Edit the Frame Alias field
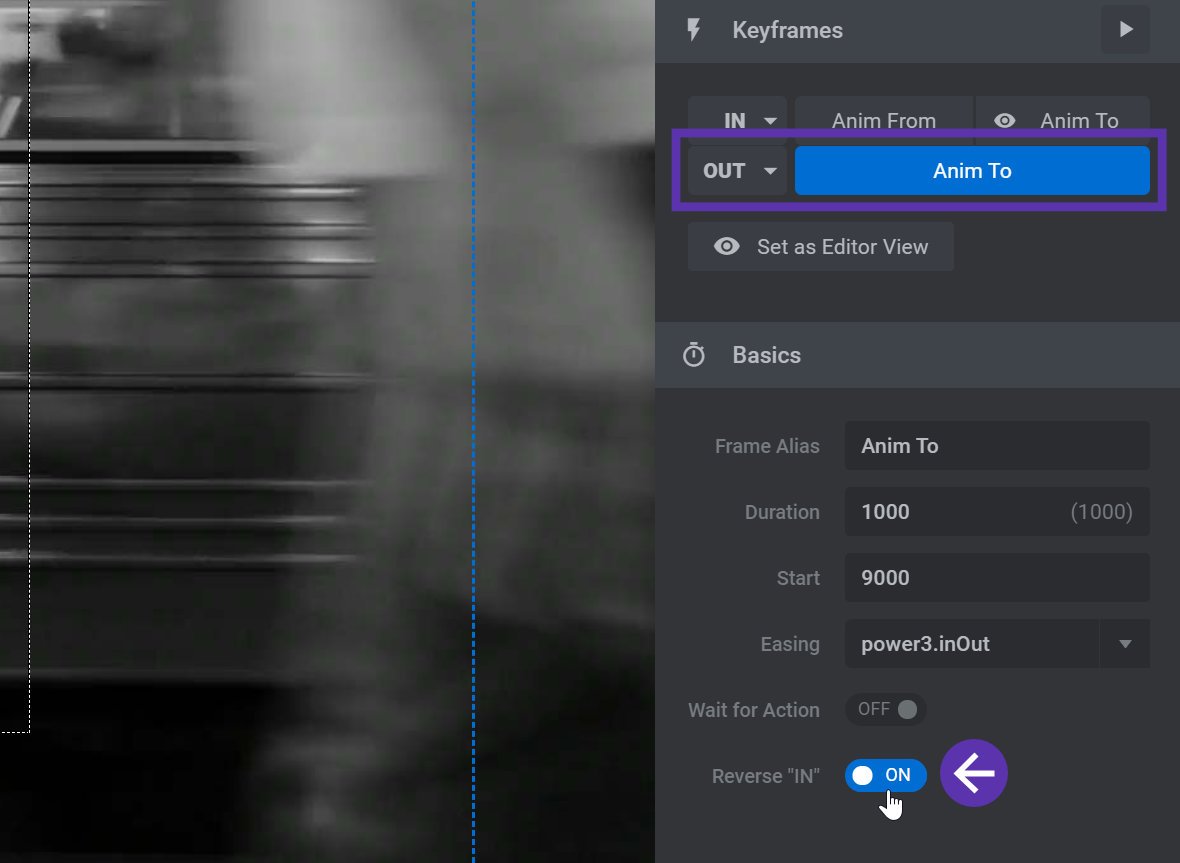Screen dimensions: 1180x863 [997, 446]
